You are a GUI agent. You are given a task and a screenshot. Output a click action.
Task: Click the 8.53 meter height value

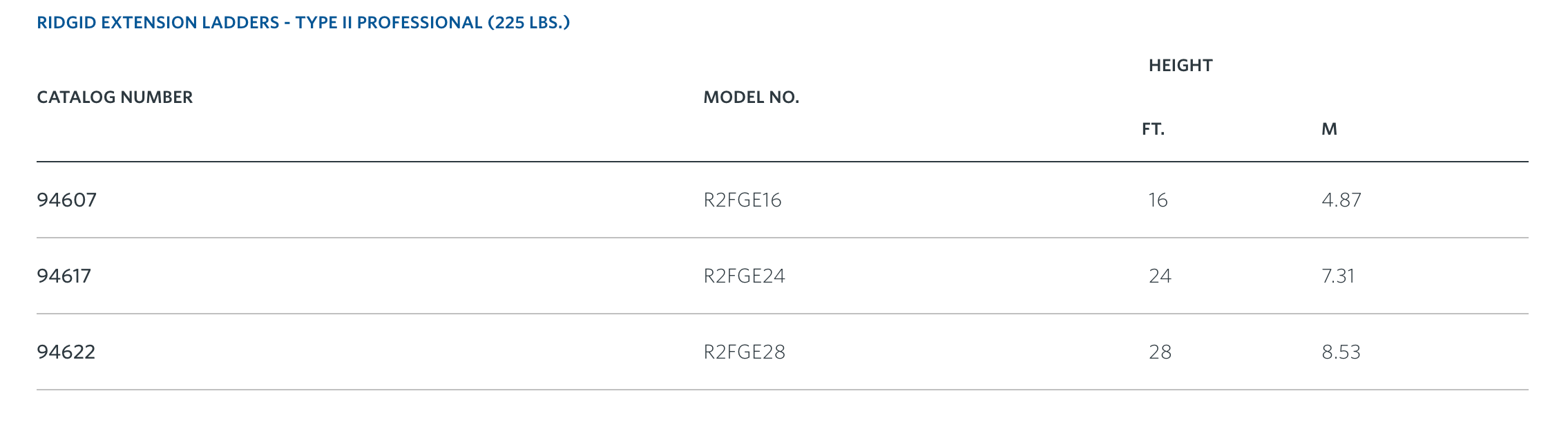(1341, 352)
